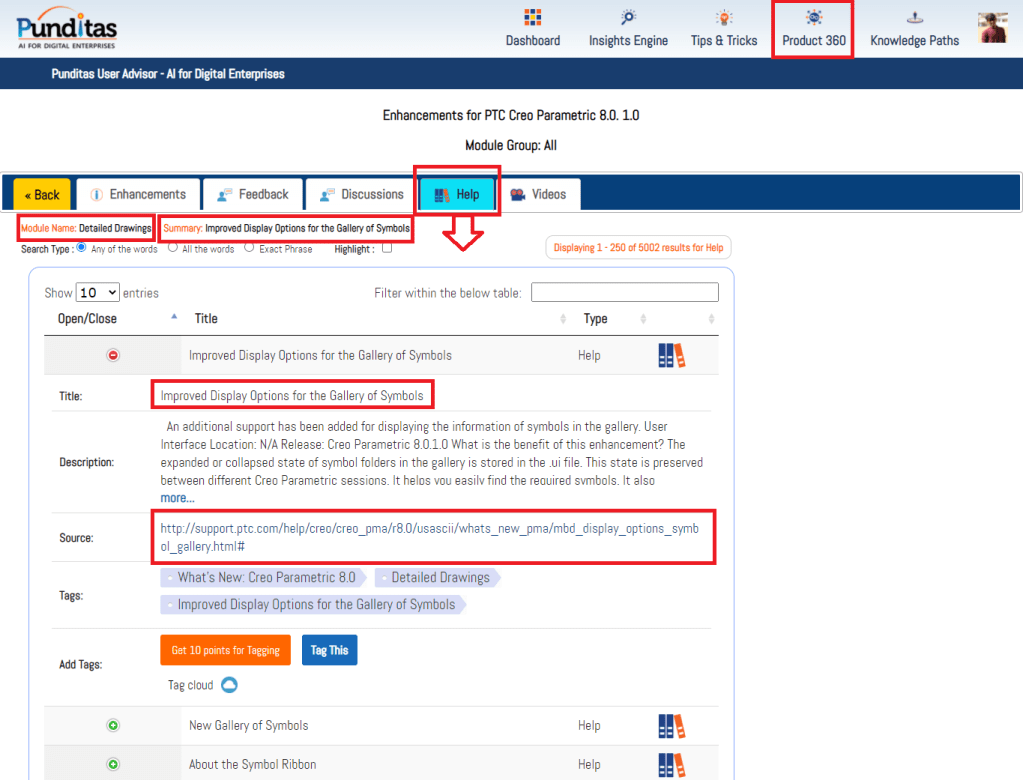The image size is (1023, 780).
Task: Select the 'Exact Phrase' radio option
Action: click(x=250, y=248)
